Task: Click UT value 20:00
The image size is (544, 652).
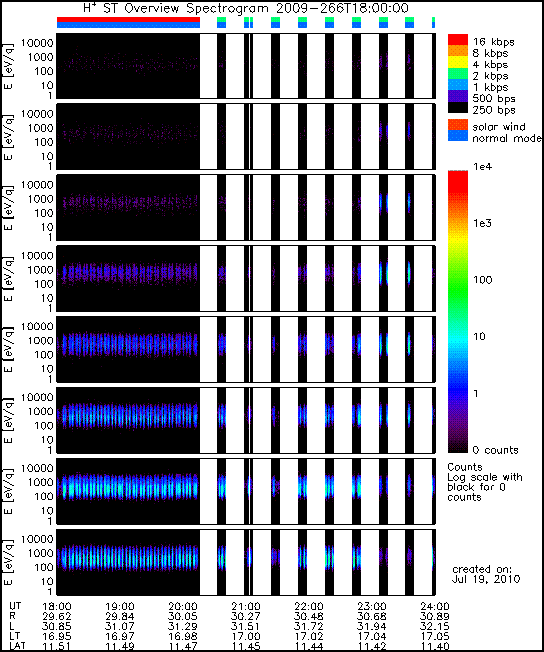Action: pos(183,607)
